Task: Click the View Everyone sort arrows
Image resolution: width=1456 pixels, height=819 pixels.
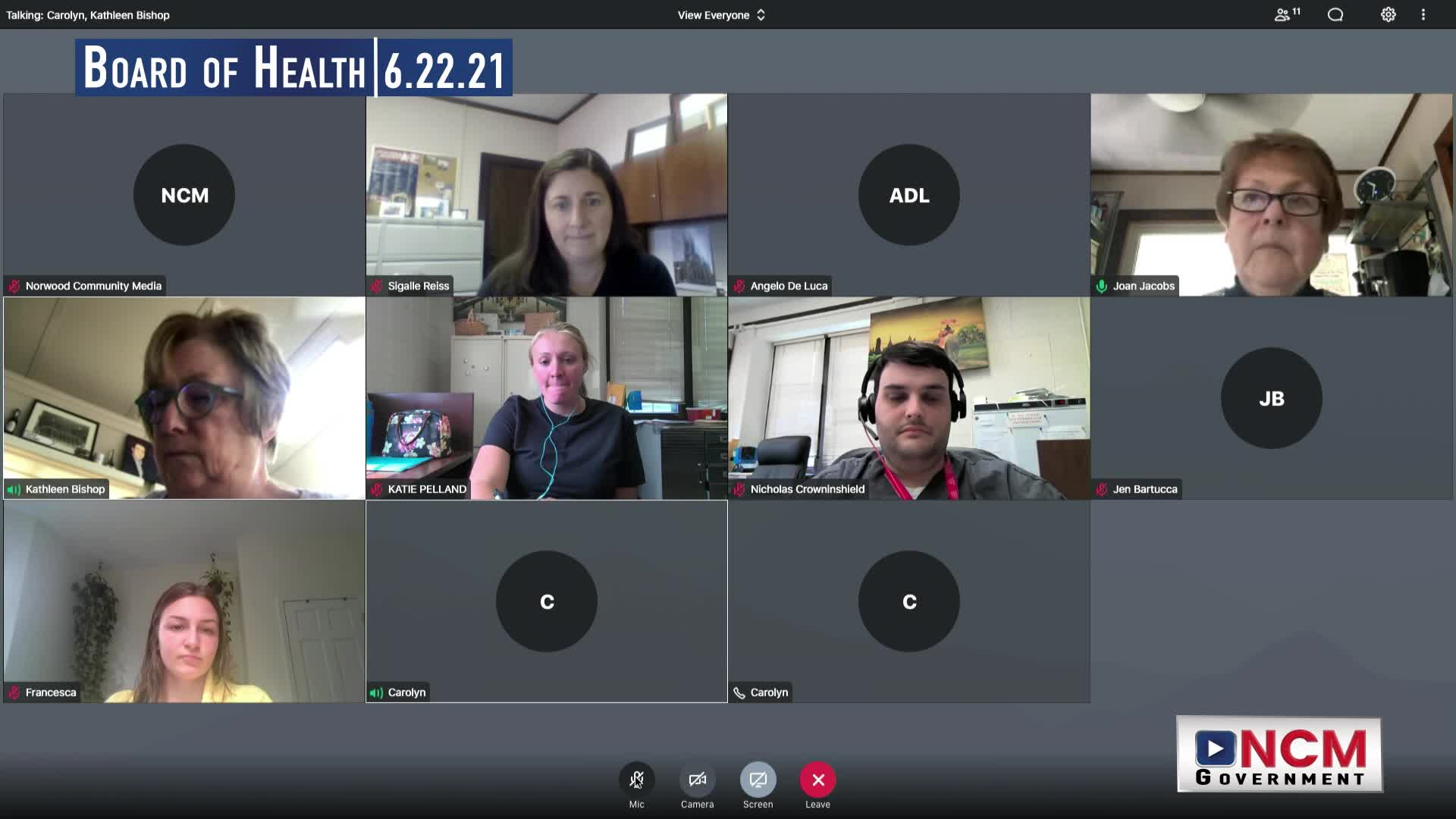Action: click(761, 15)
